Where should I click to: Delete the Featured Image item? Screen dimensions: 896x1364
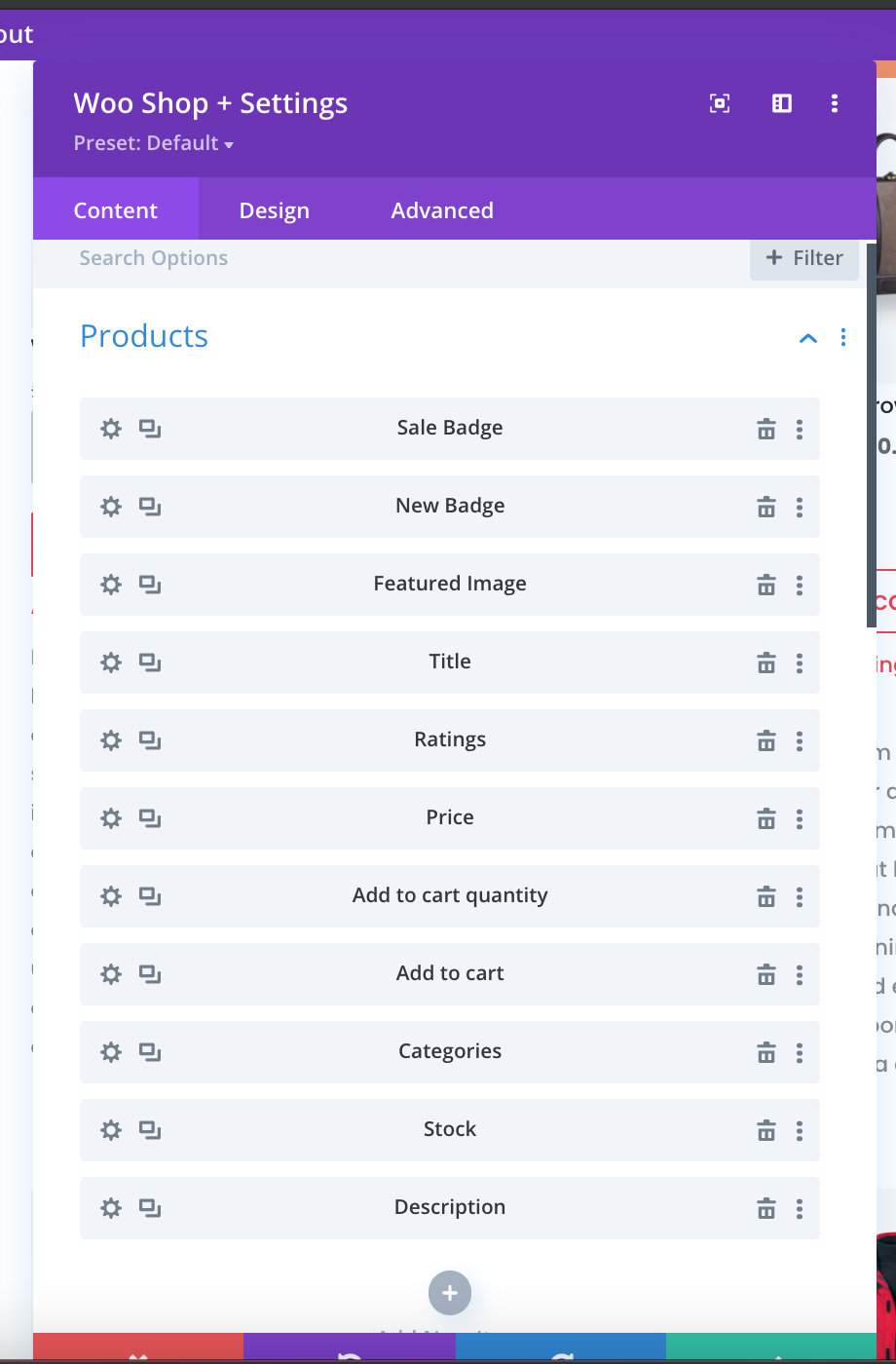(x=766, y=585)
